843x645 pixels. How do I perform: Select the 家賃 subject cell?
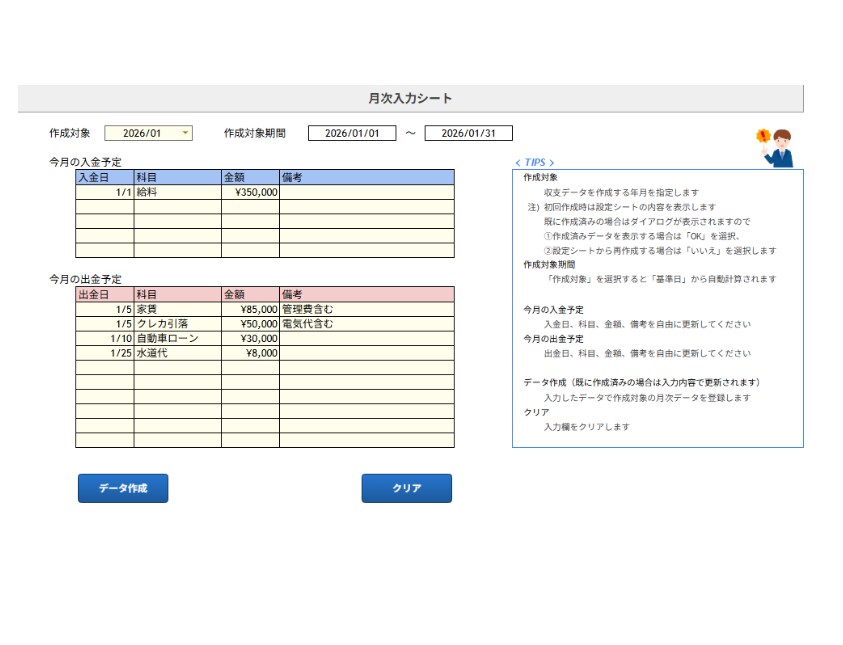tap(177, 309)
